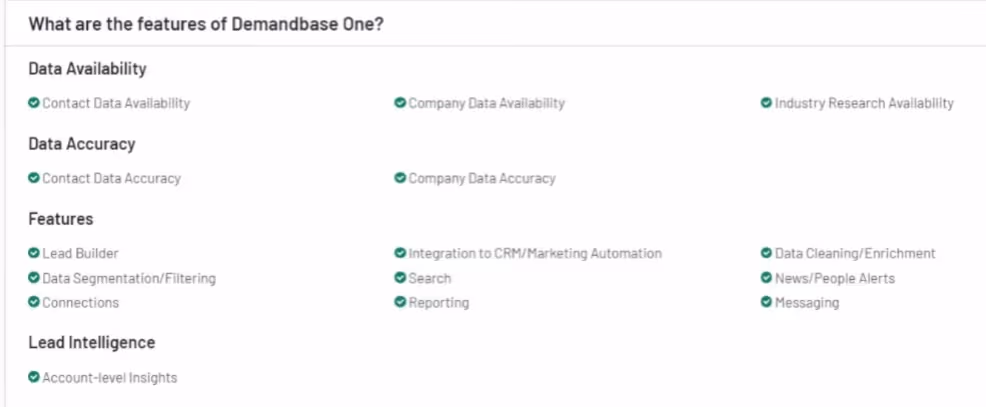Image resolution: width=986 pixels, height=407 pixels.
Task: Click the check icon beside Data Cleaning/Enrichment
Action: click(766, 253)
